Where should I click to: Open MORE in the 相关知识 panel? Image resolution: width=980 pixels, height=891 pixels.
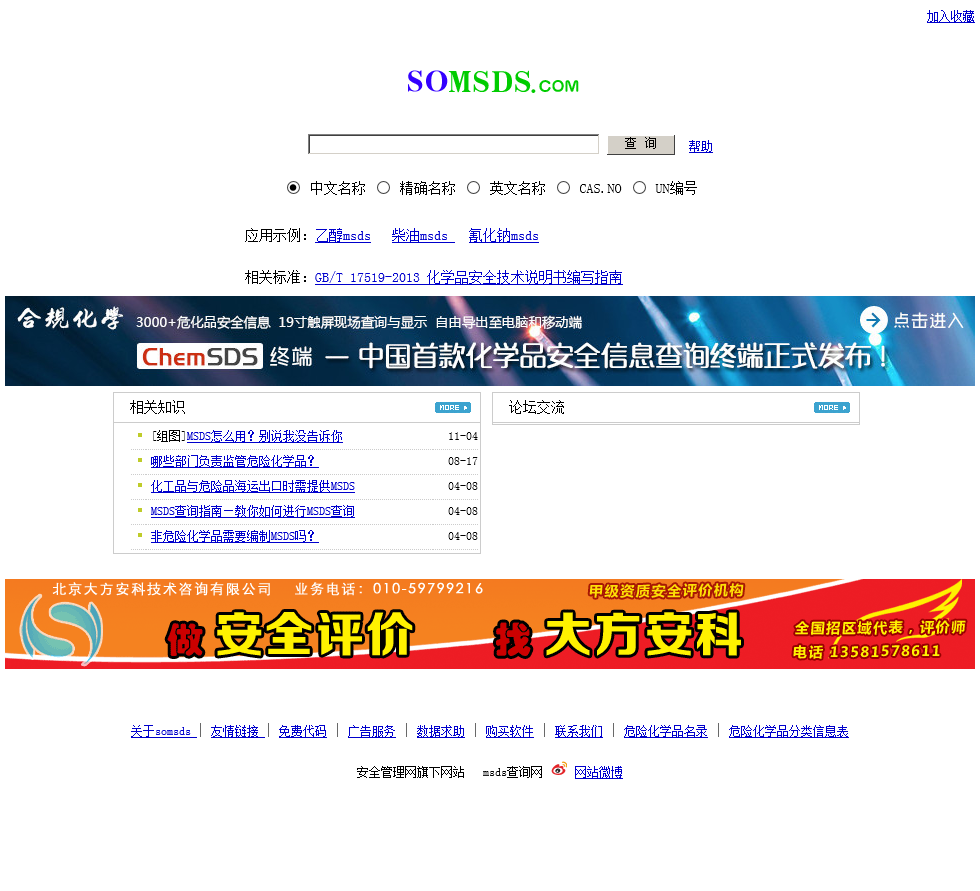point(452,407)
